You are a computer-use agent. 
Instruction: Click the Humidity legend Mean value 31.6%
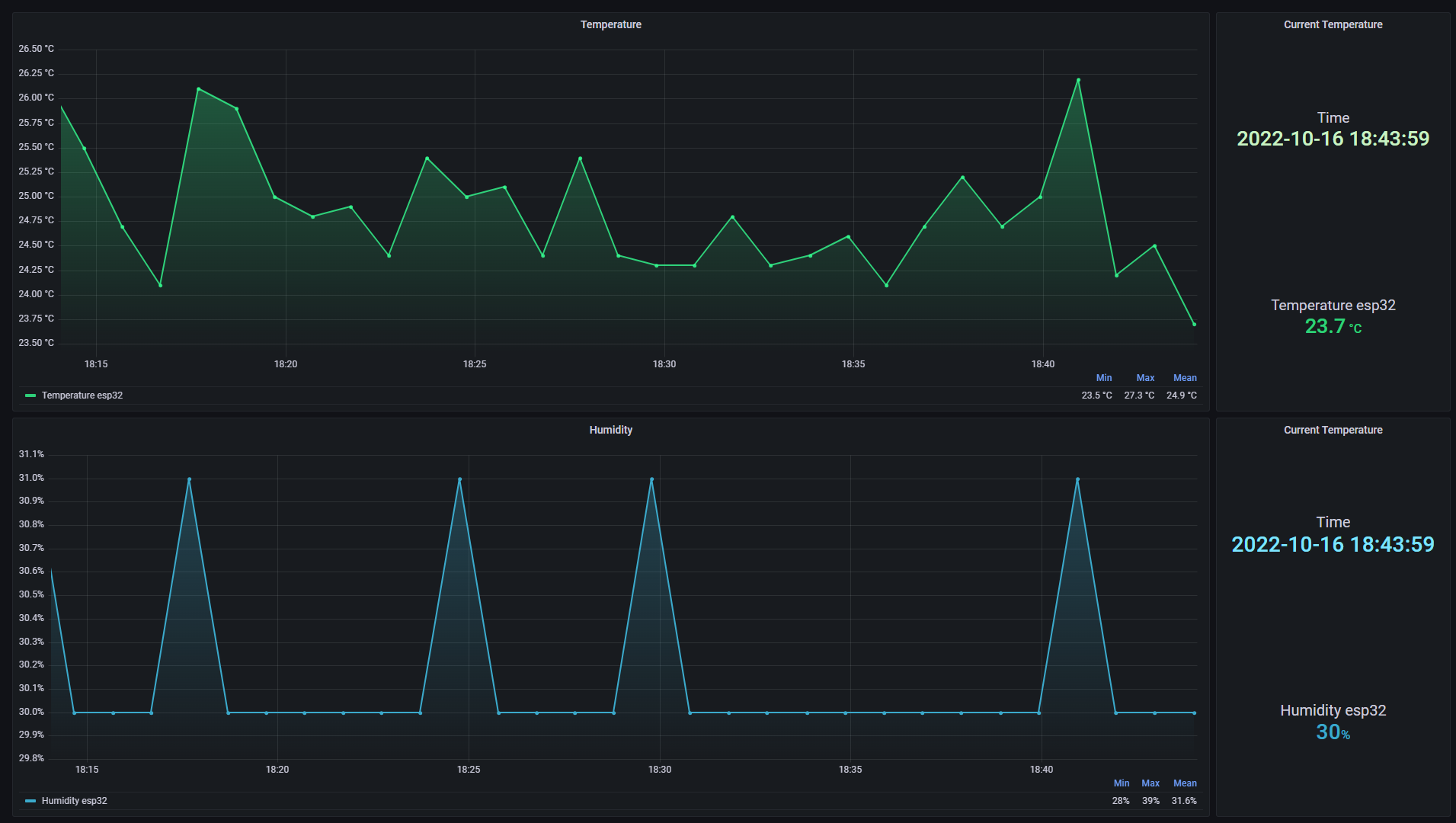tap(1184, 801)
